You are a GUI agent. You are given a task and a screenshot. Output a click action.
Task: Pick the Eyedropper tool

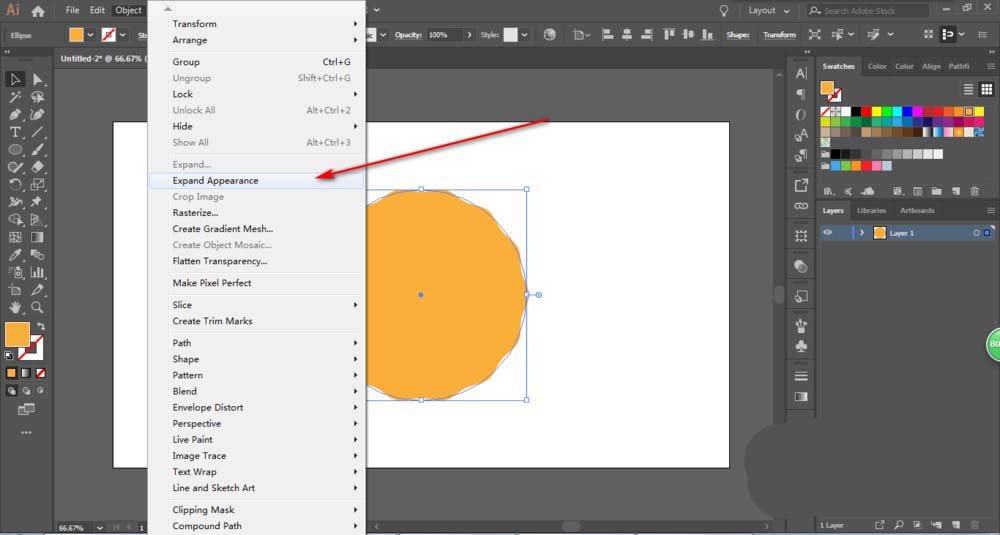click(x=15, y=255)
